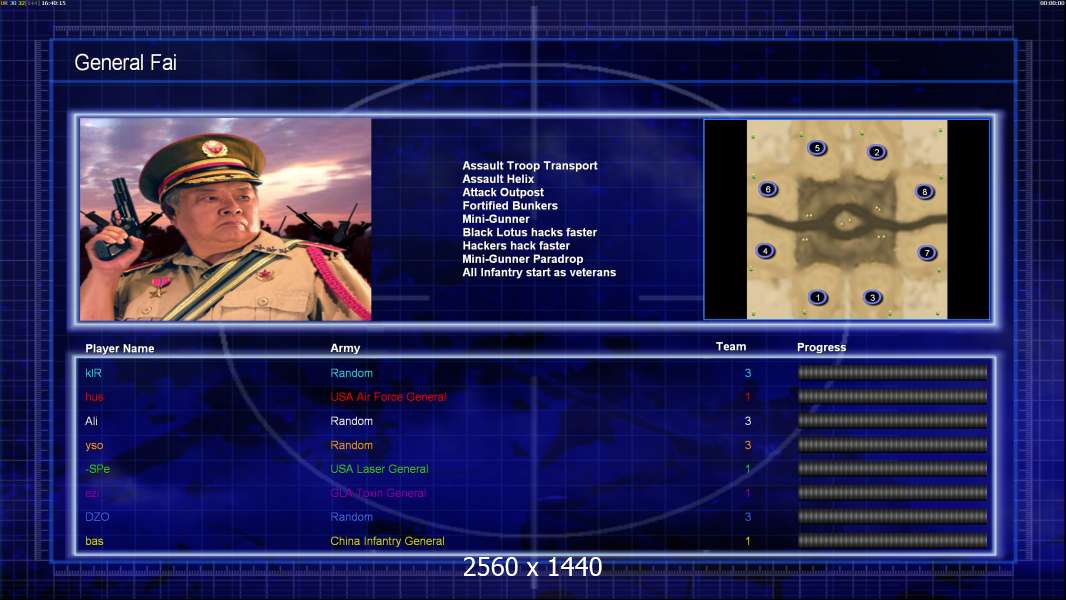Choose start position marker 7 on the map

pyautogui.click(x=927, y=253)
